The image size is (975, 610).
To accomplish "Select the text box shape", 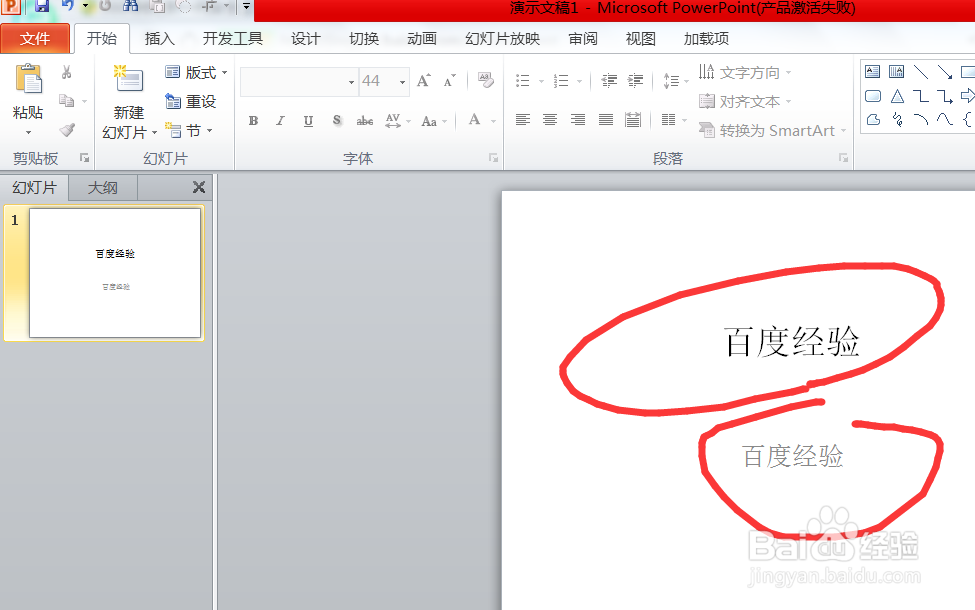I will 872,72.
